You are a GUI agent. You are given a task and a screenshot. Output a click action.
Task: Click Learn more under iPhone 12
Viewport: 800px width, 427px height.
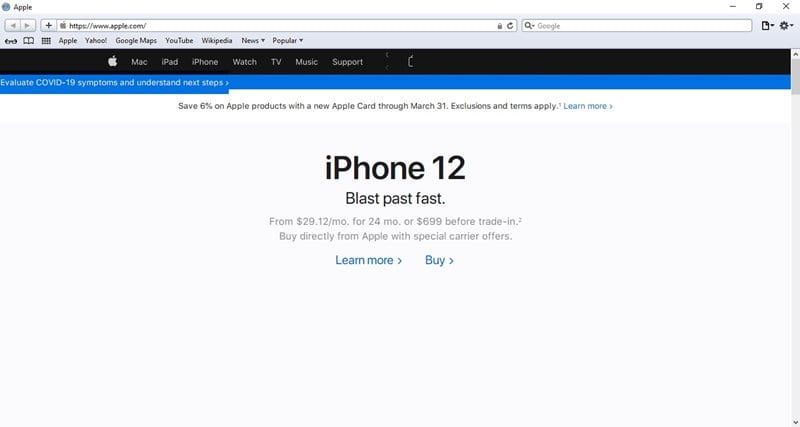(x=368, y=260)
